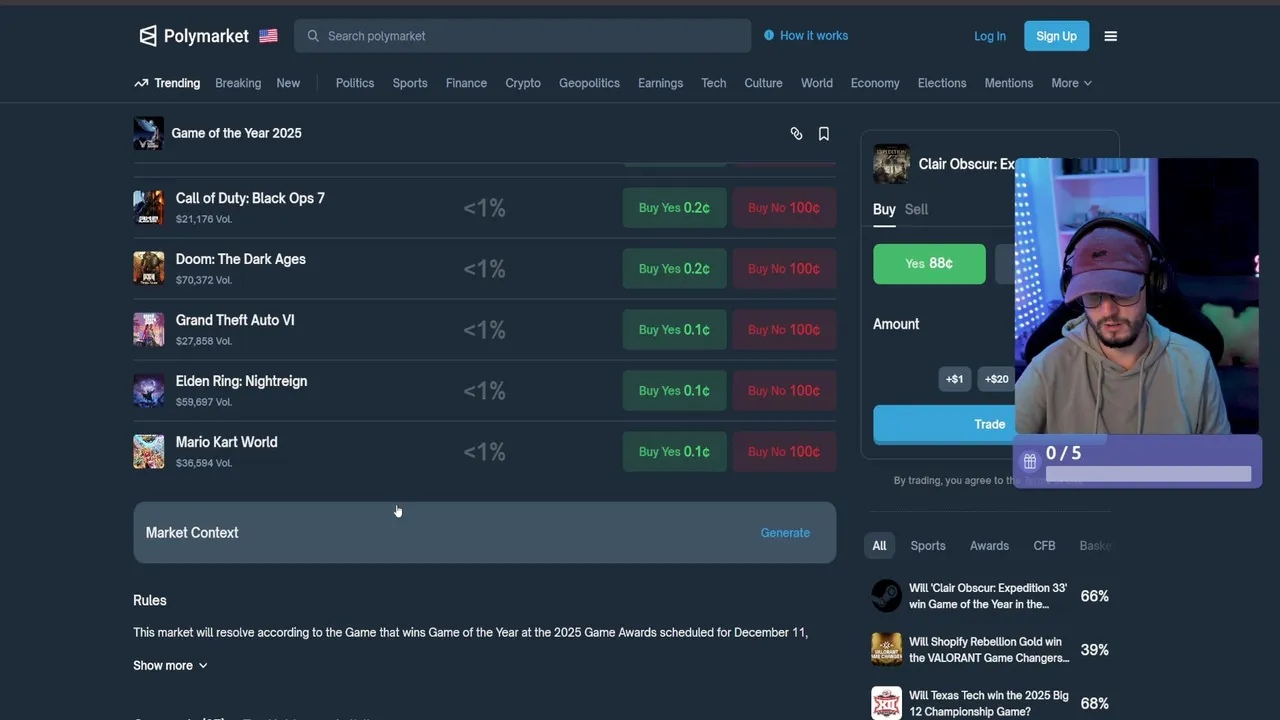
Task: Select the Sports related markets filter
Action: [x=928, y=546]
